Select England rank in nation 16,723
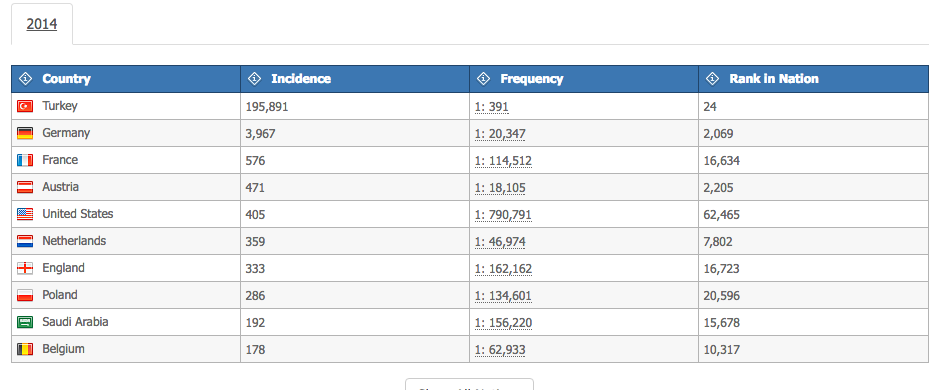 [722, 269]
